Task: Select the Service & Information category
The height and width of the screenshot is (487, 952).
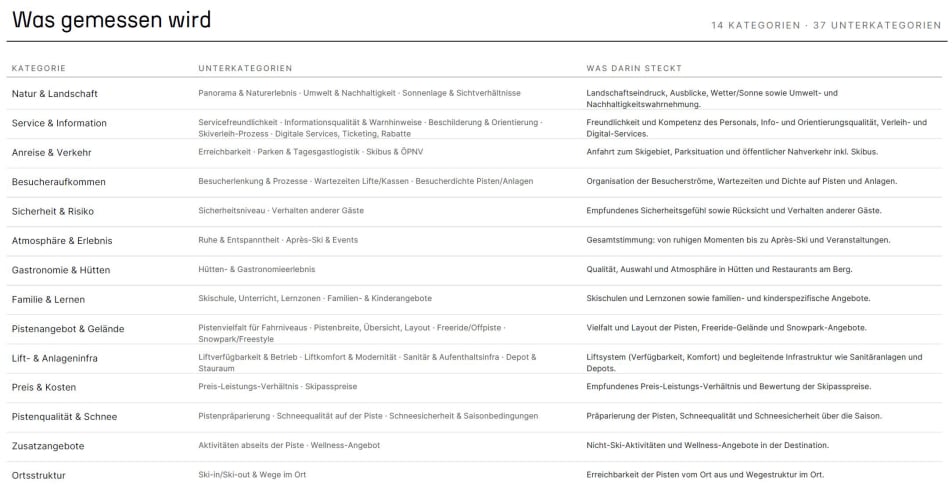Action: coord(59,123)
